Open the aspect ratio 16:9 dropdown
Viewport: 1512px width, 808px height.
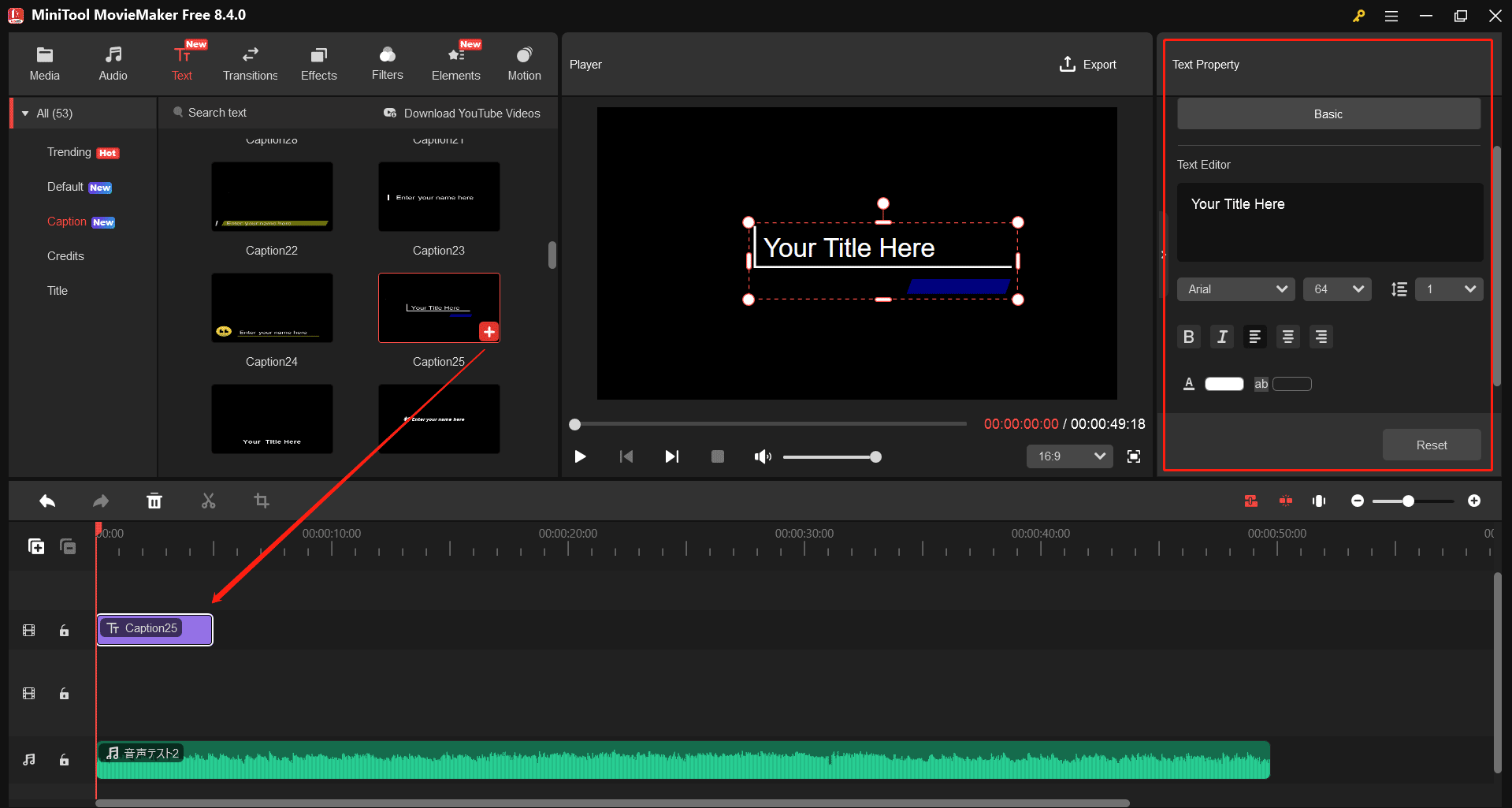pyautogui.click(x=1068, y=456)
